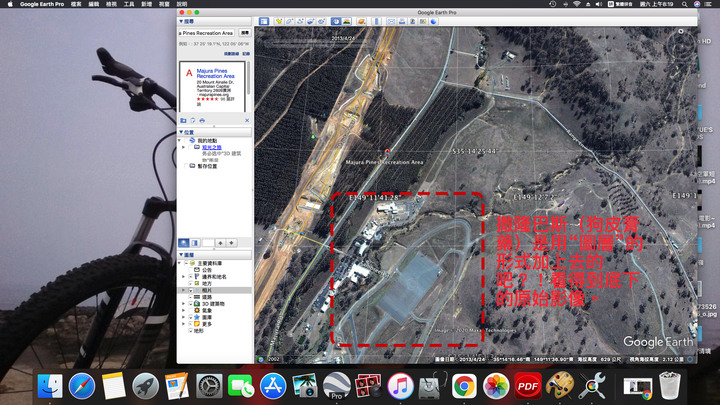Toggle the sunlight across landscape icon

tap(347, 21)
